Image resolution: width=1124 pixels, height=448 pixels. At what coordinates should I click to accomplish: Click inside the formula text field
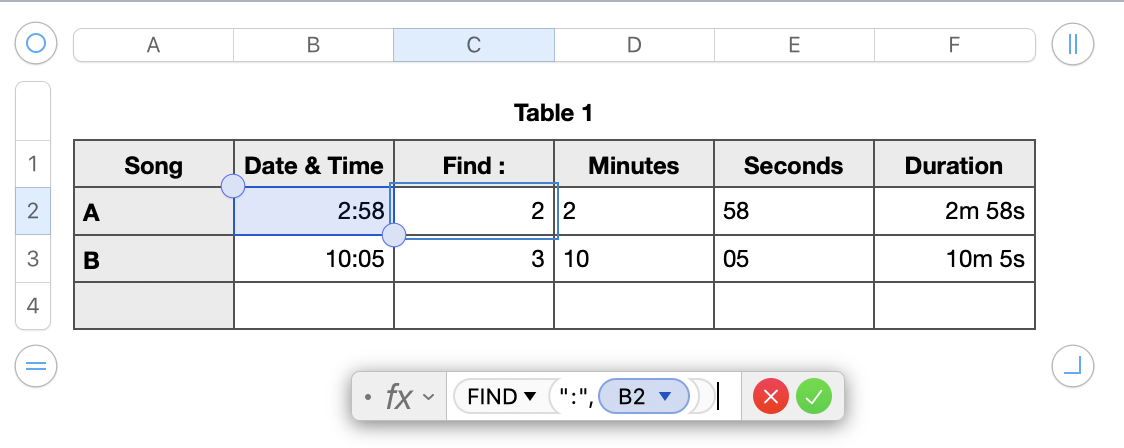726,397
